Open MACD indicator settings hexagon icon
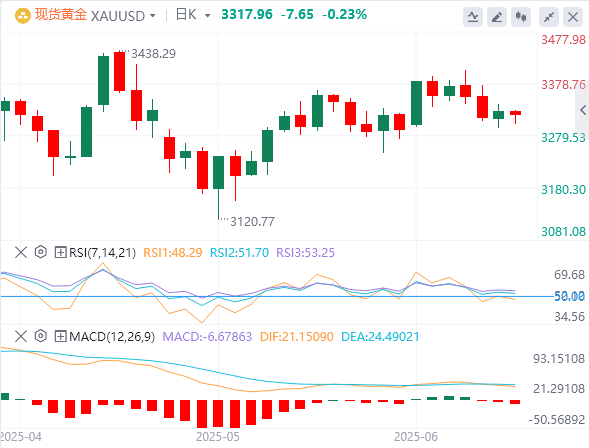Screen dimensions: 589x448 click(x=41, y=336)
